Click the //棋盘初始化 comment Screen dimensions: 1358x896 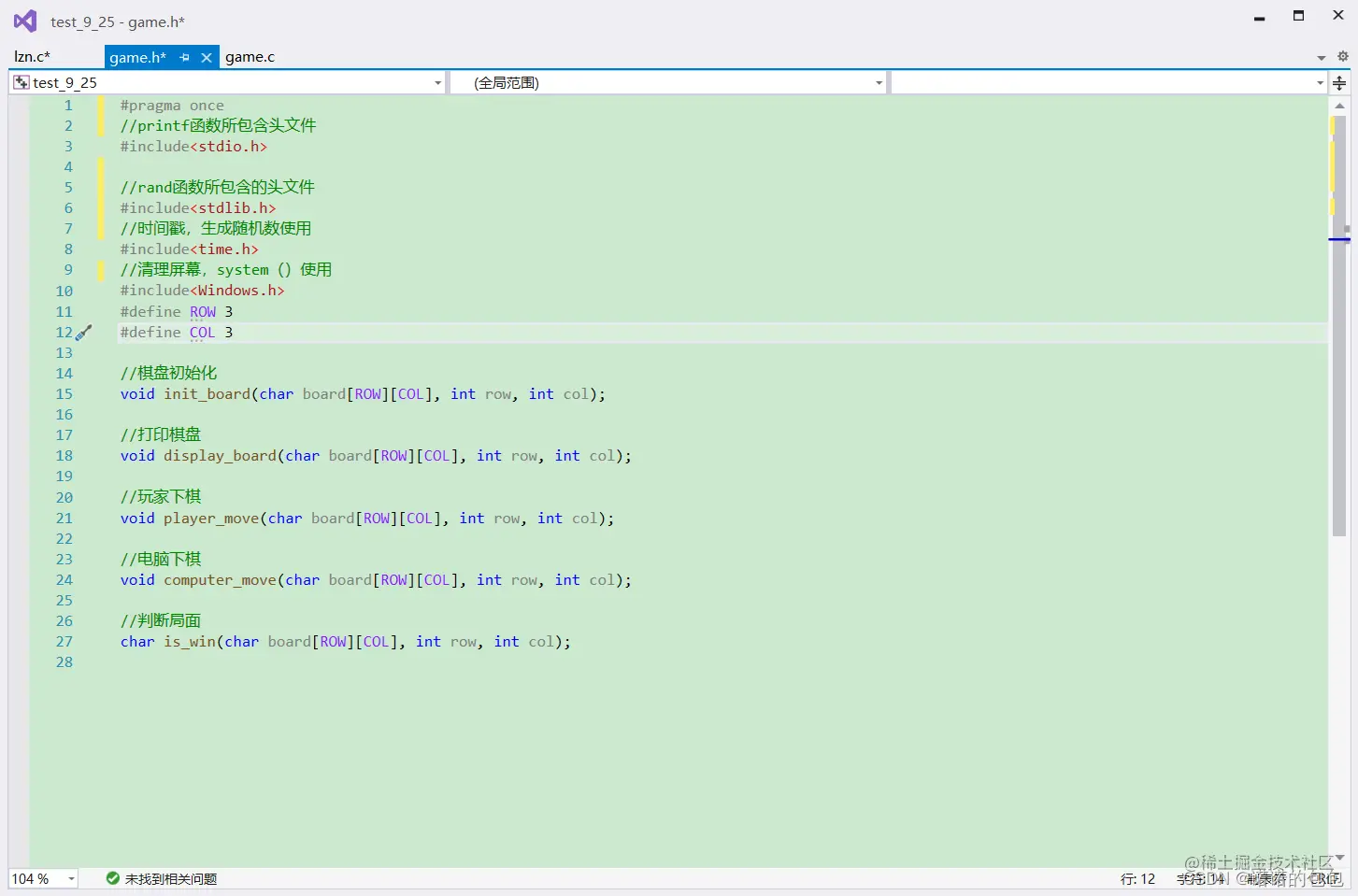(x=168, y=373)
